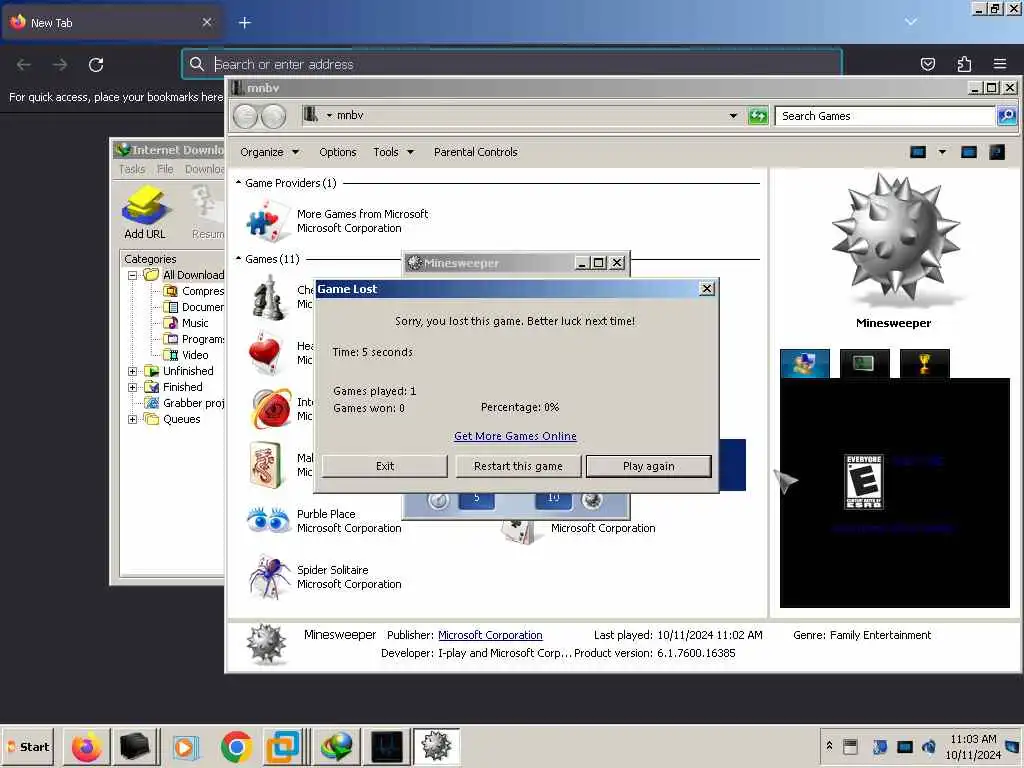Open a new Firefox tab
The width and height of the screenshot is (1024, 768).
coord(244,23)
